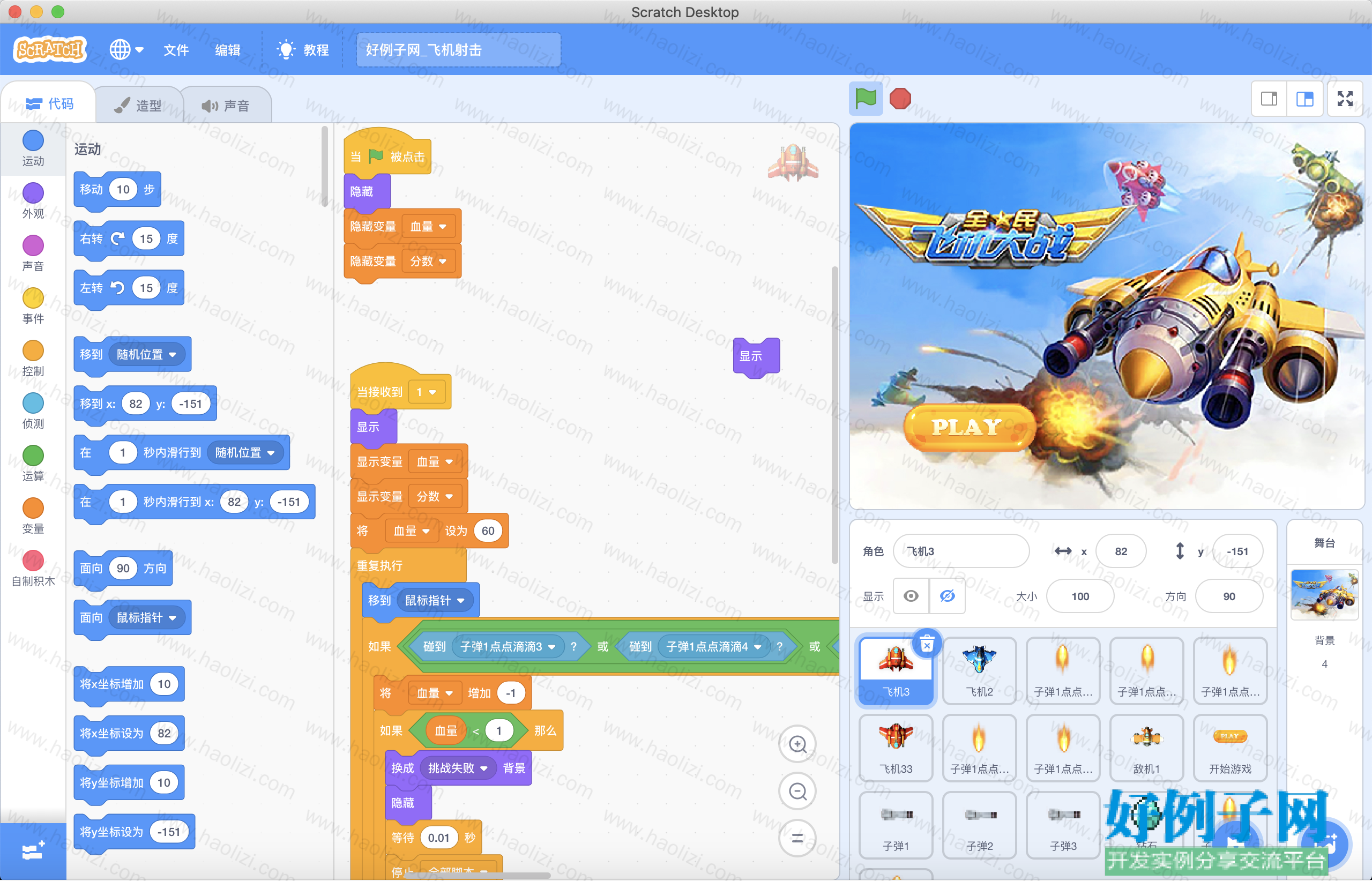Select the 侦测 block category

(x=33, y=410)
